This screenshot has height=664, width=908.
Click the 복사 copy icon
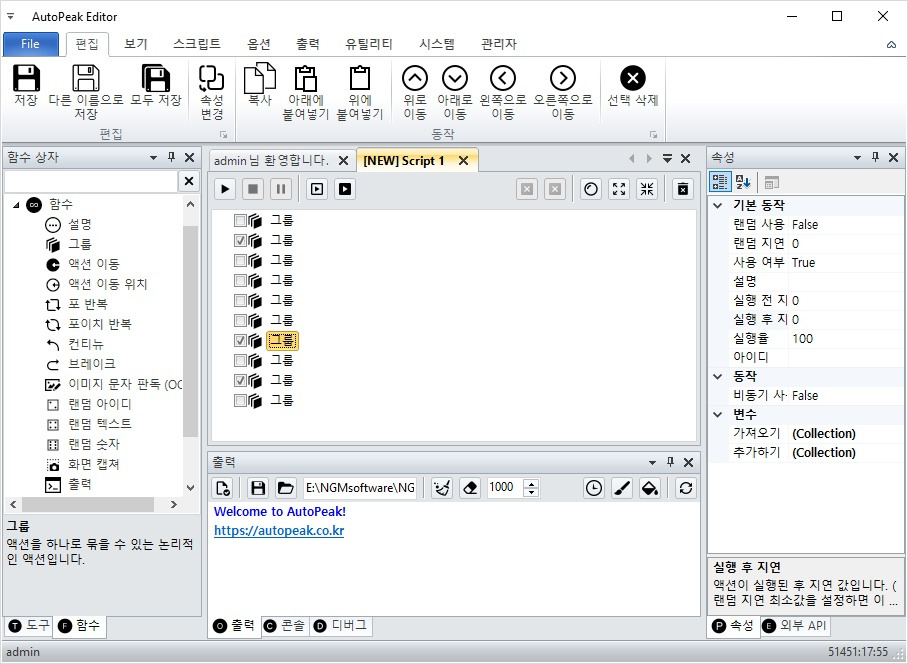pyautogui.click(x=259, y=78)
